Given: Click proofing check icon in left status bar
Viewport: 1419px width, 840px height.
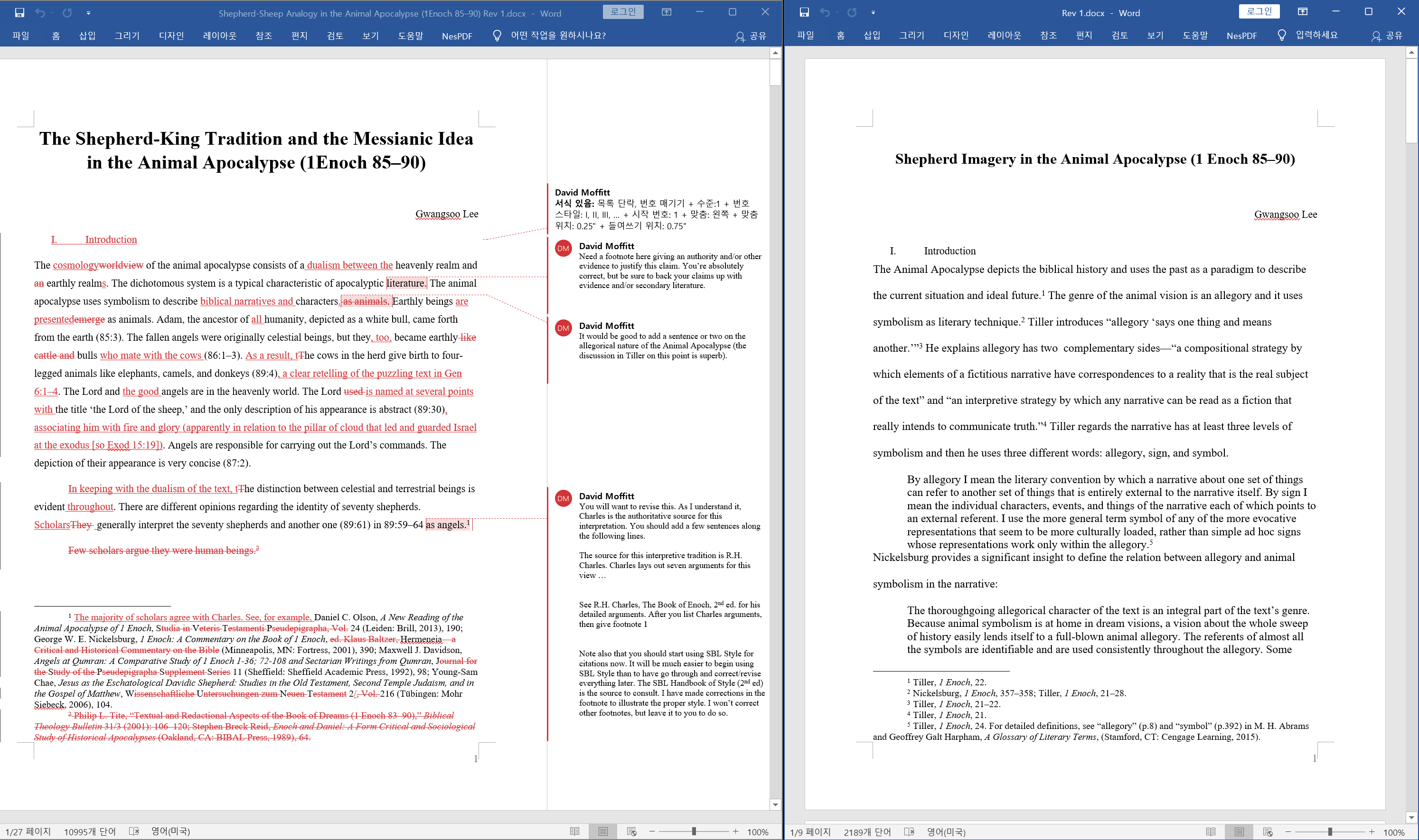Looking at the screenshot, I should (133, 831).
